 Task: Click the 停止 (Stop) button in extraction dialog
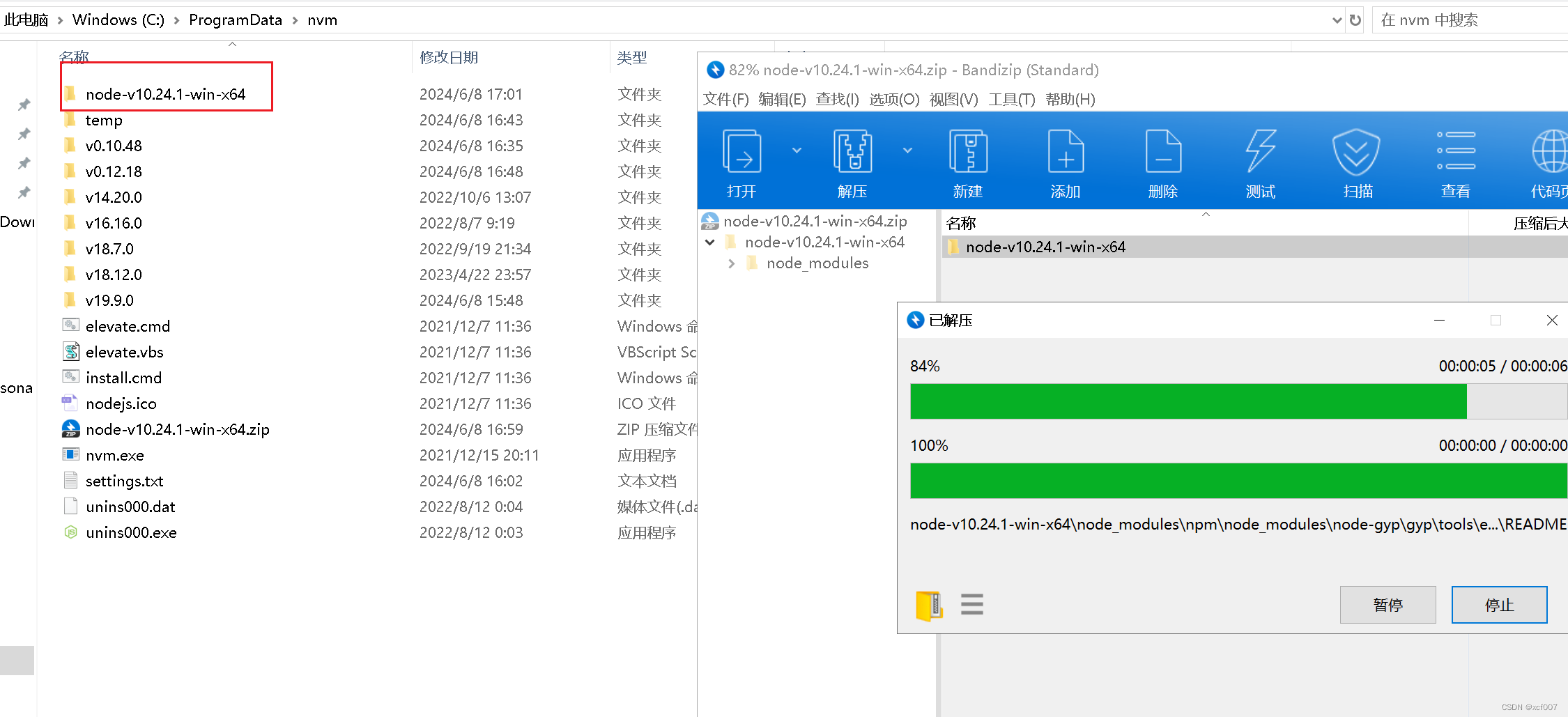(x=1499, y=604)
